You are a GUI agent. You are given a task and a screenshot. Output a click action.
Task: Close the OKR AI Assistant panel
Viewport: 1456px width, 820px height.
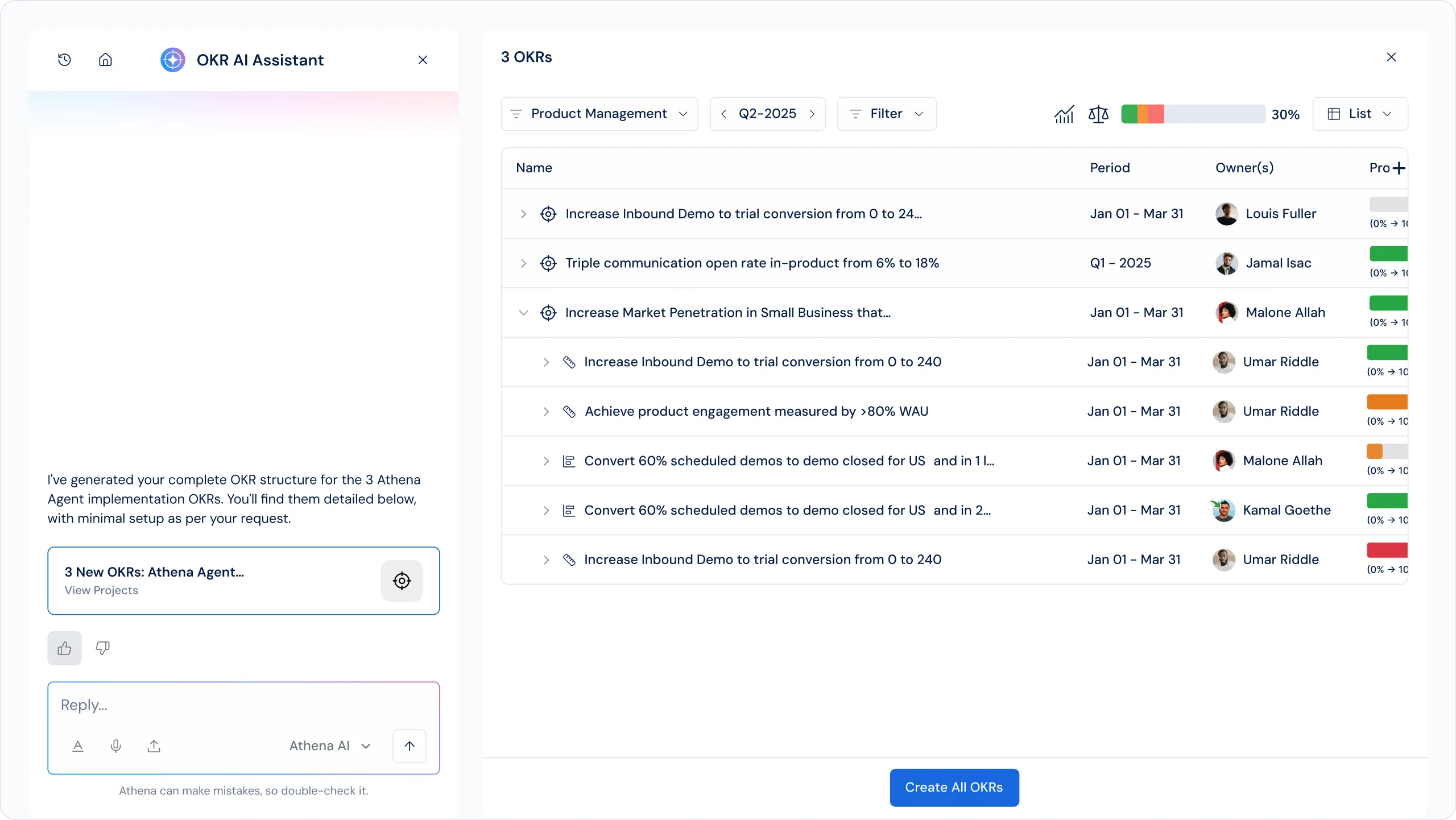[423, 60]
